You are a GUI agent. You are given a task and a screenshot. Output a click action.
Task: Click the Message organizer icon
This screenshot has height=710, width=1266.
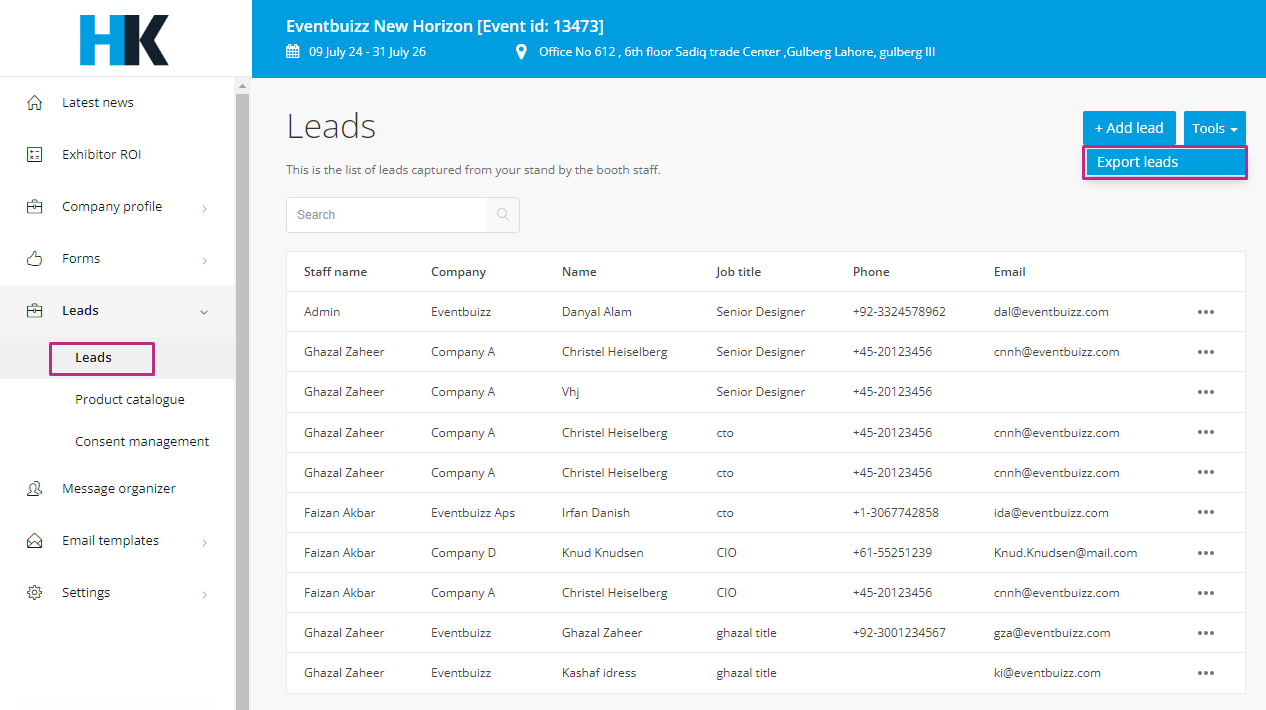[x=35, y=489]
